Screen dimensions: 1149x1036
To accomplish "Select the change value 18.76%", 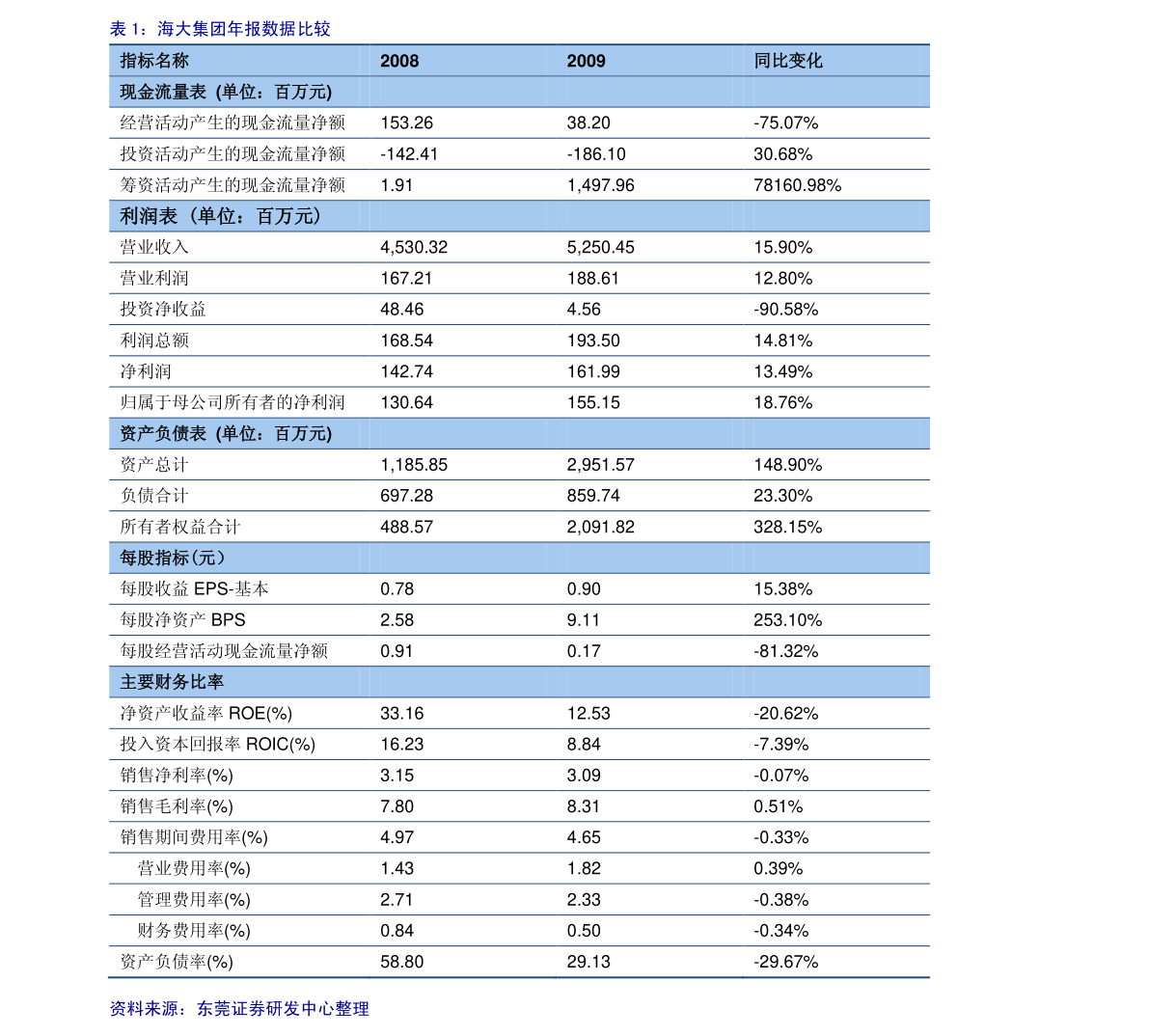I will click(782, 402).
